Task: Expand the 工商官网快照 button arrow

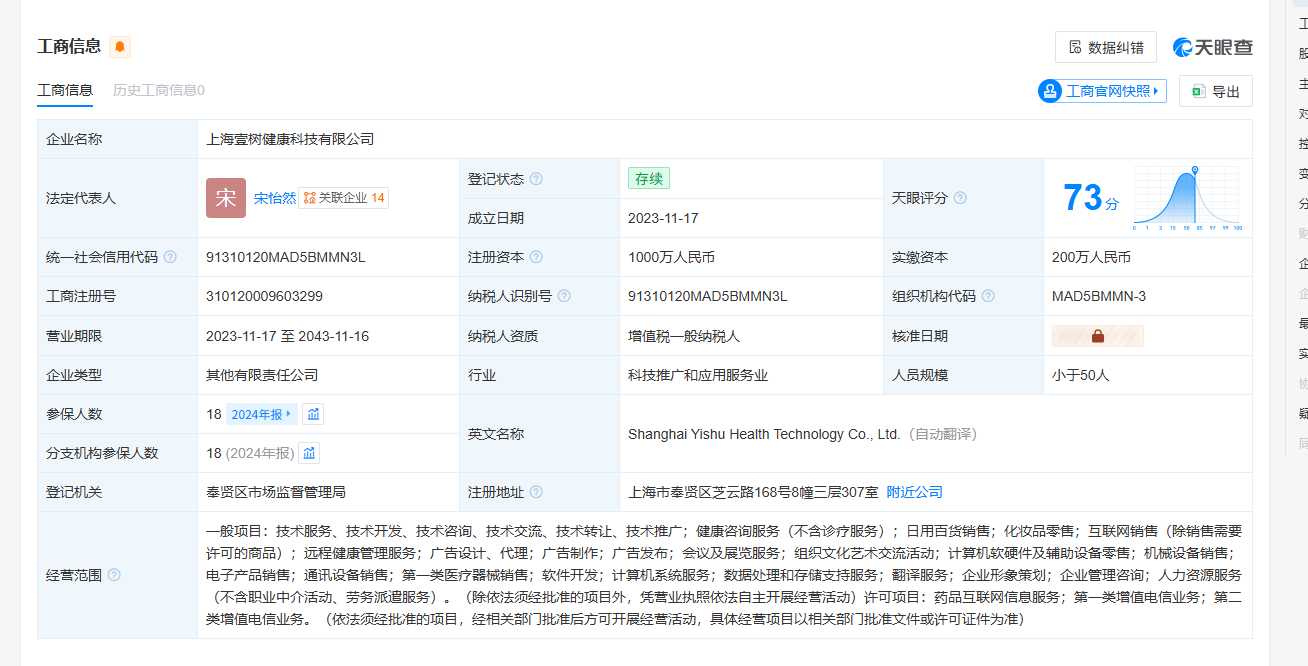Action: coord(1157,91)
